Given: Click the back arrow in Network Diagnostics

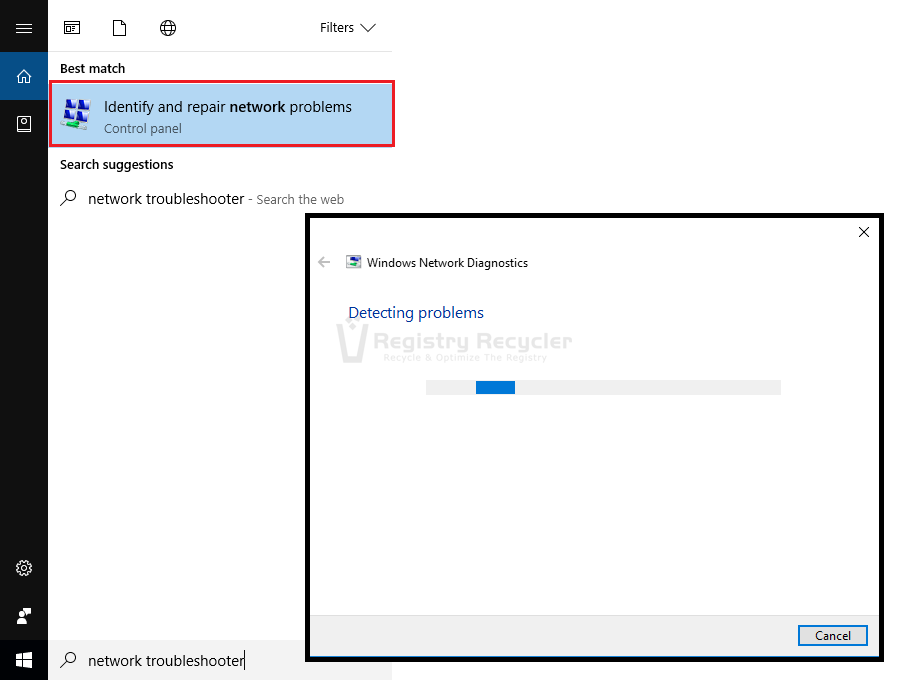Looking at the screenshot, I should [x=324, y=262].
